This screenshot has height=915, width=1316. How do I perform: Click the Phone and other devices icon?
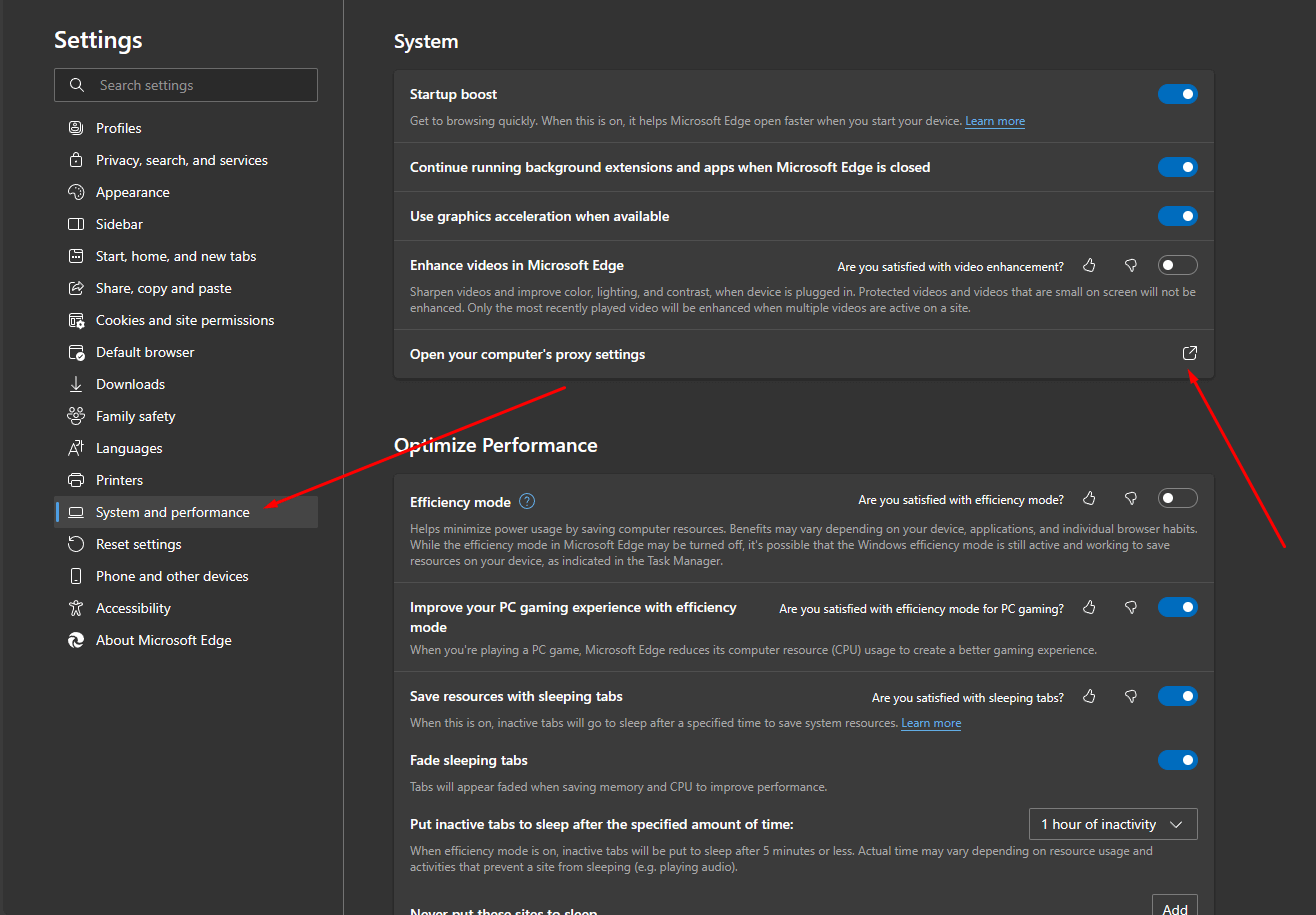coord(76,576)
